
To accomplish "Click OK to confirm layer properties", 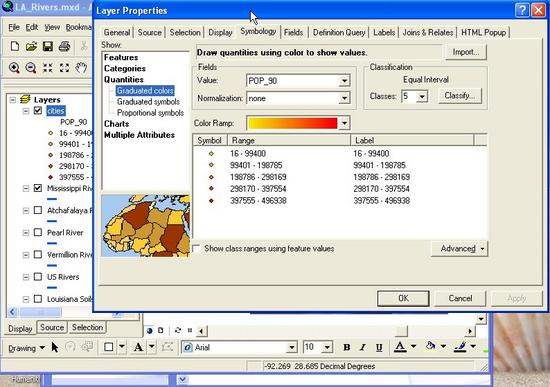I will point(403,298).
